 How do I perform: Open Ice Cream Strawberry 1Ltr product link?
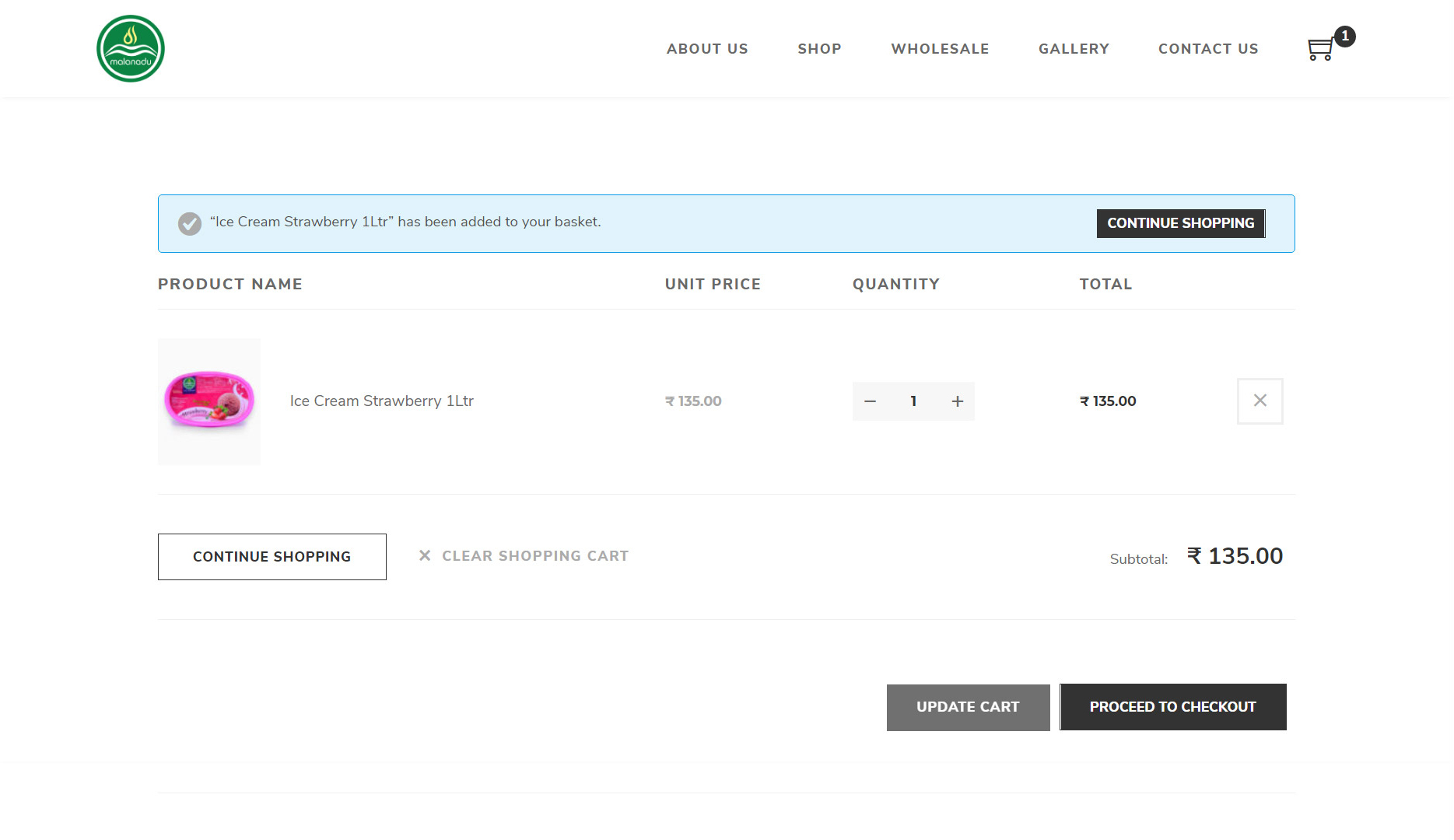coord(382,401)
